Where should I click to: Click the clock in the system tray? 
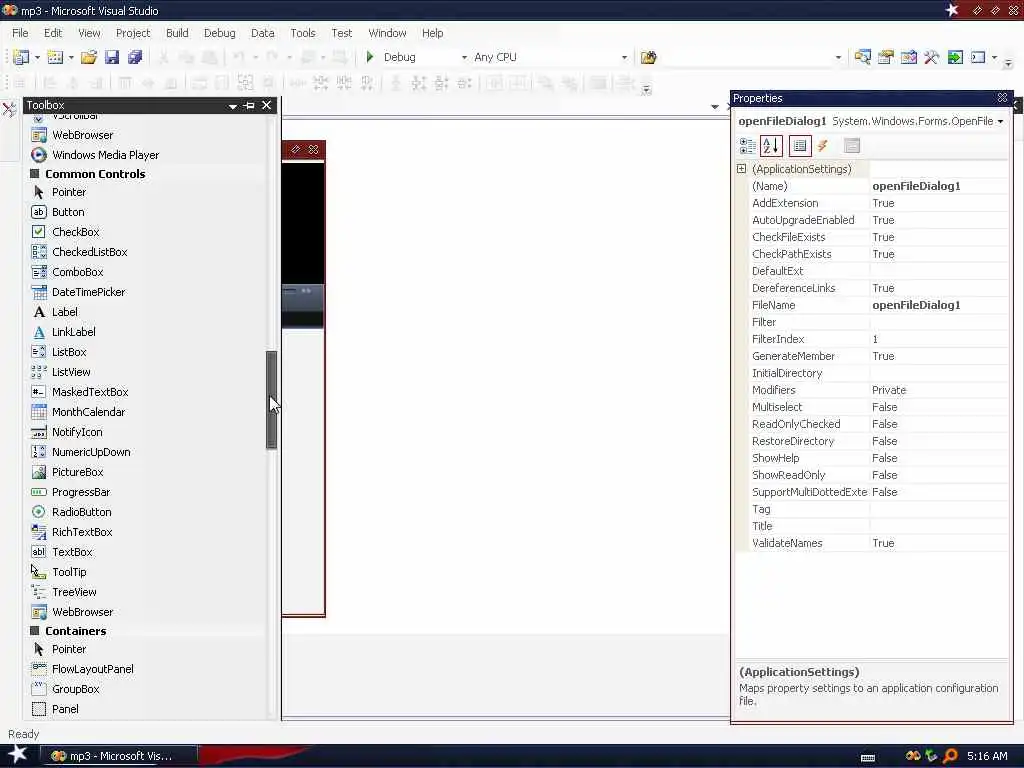click(x=987, y=756)
